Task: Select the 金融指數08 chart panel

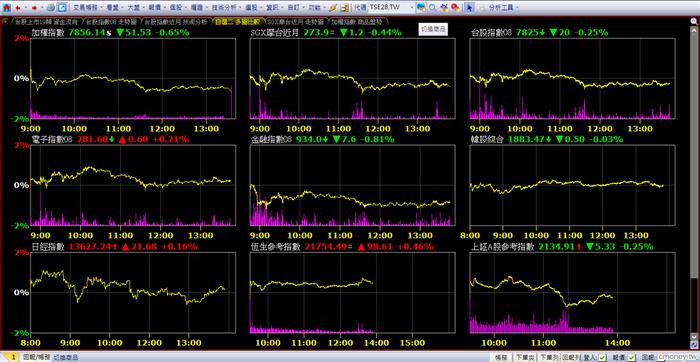Action: 352,185
